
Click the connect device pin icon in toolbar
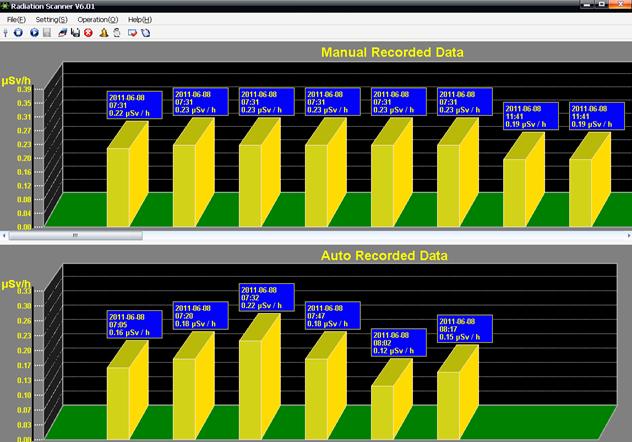click(7, 32)
